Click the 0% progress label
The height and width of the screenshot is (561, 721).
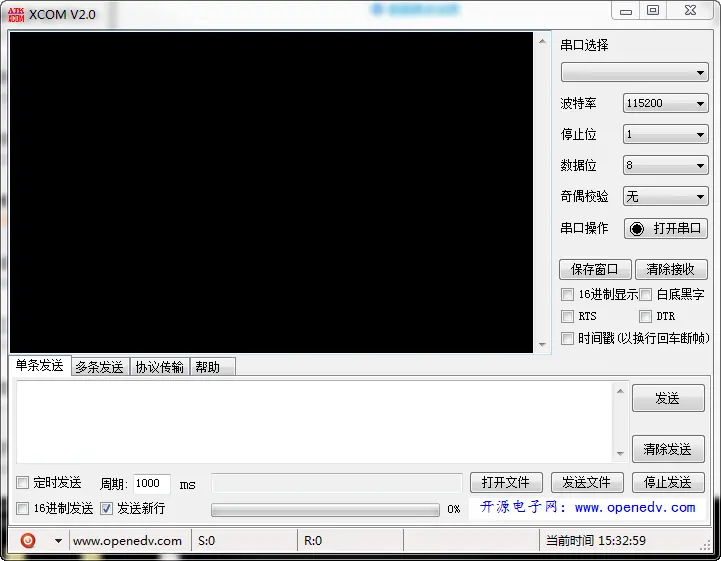(453, 509)
